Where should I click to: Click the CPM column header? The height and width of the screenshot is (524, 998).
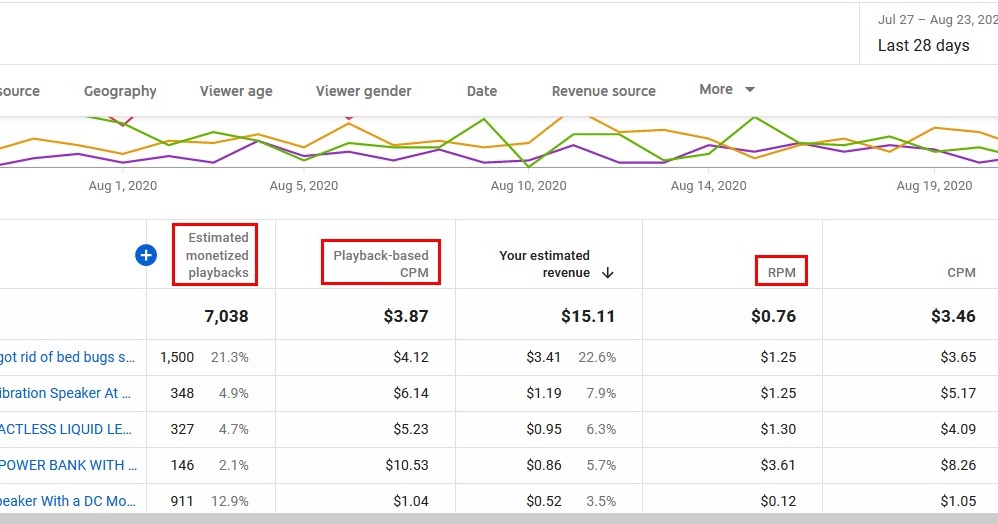click(x=961, y=273)
